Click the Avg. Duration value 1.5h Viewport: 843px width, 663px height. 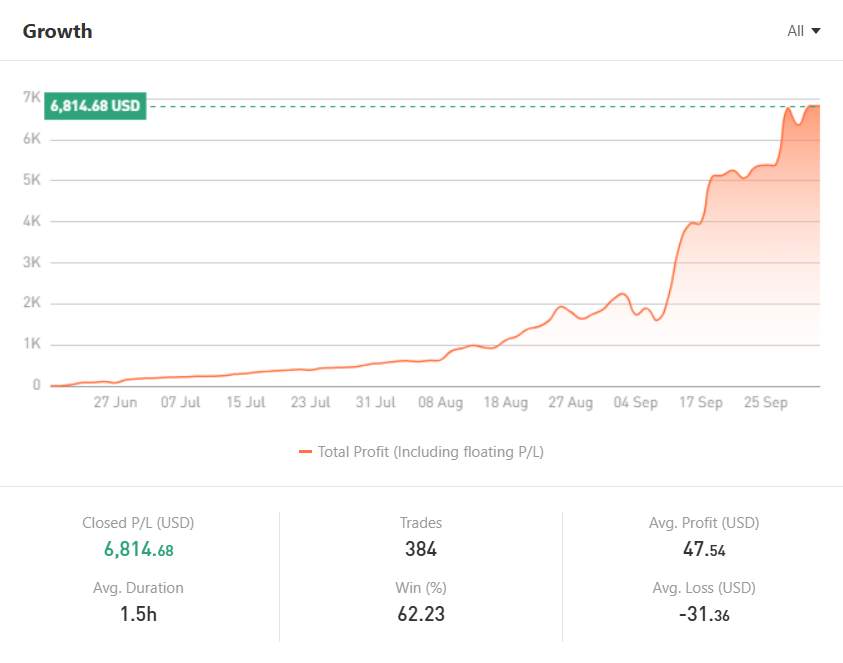pyautogui.click(x=138, y=614)
